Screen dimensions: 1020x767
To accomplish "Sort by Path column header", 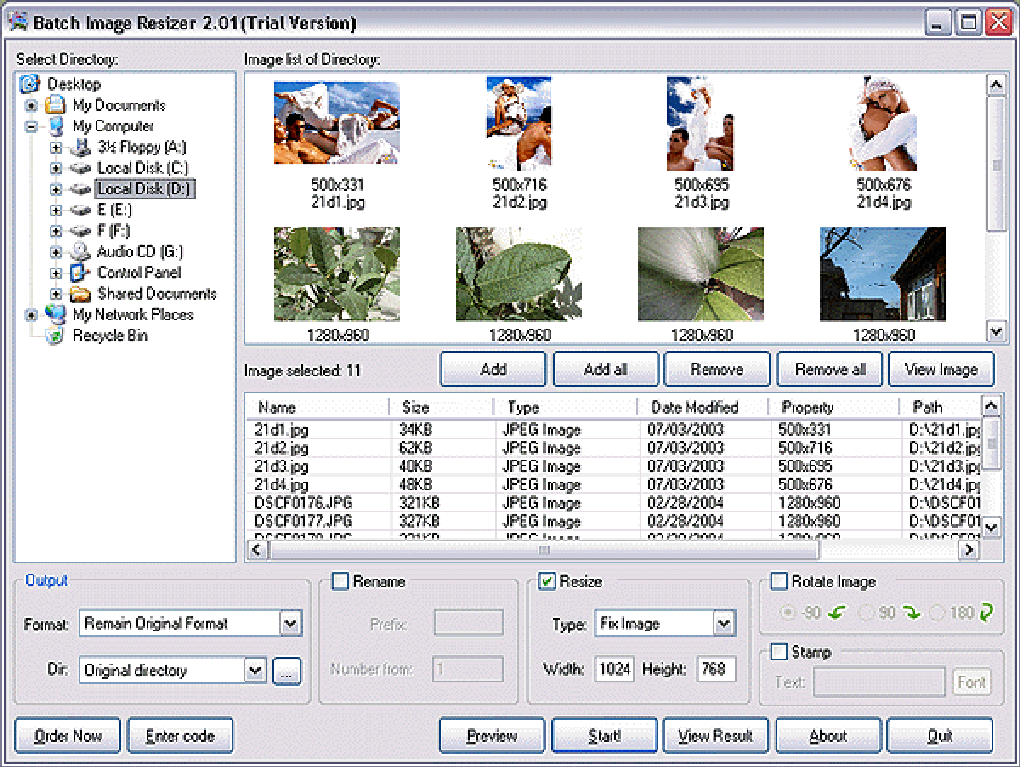I will [x=941, y=407].
